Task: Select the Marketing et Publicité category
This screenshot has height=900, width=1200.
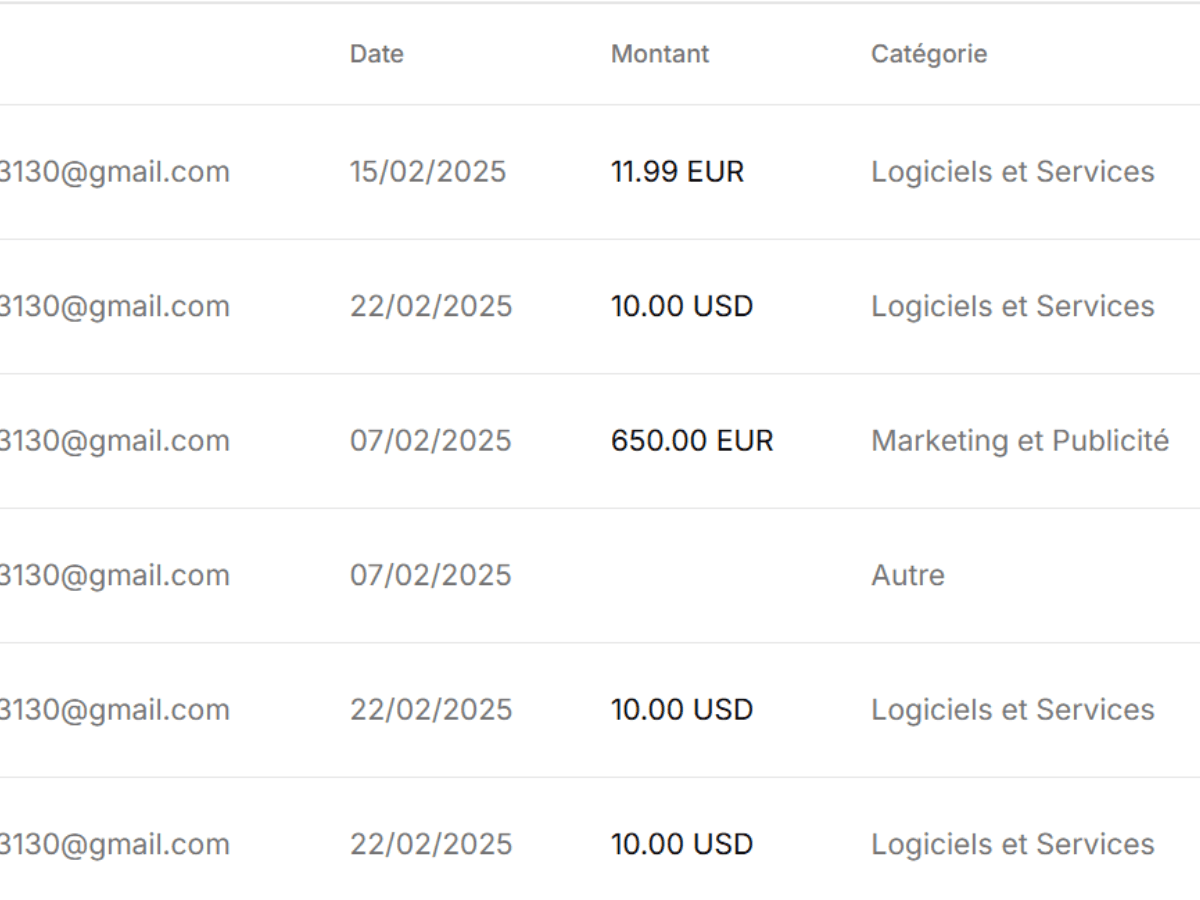Action: [x=1020, y=441]
